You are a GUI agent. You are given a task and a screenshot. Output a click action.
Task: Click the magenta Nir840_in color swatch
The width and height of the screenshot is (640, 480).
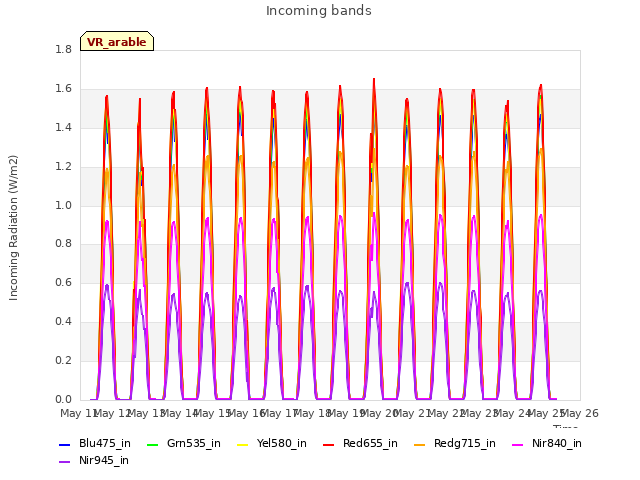(x=518, y=444)
